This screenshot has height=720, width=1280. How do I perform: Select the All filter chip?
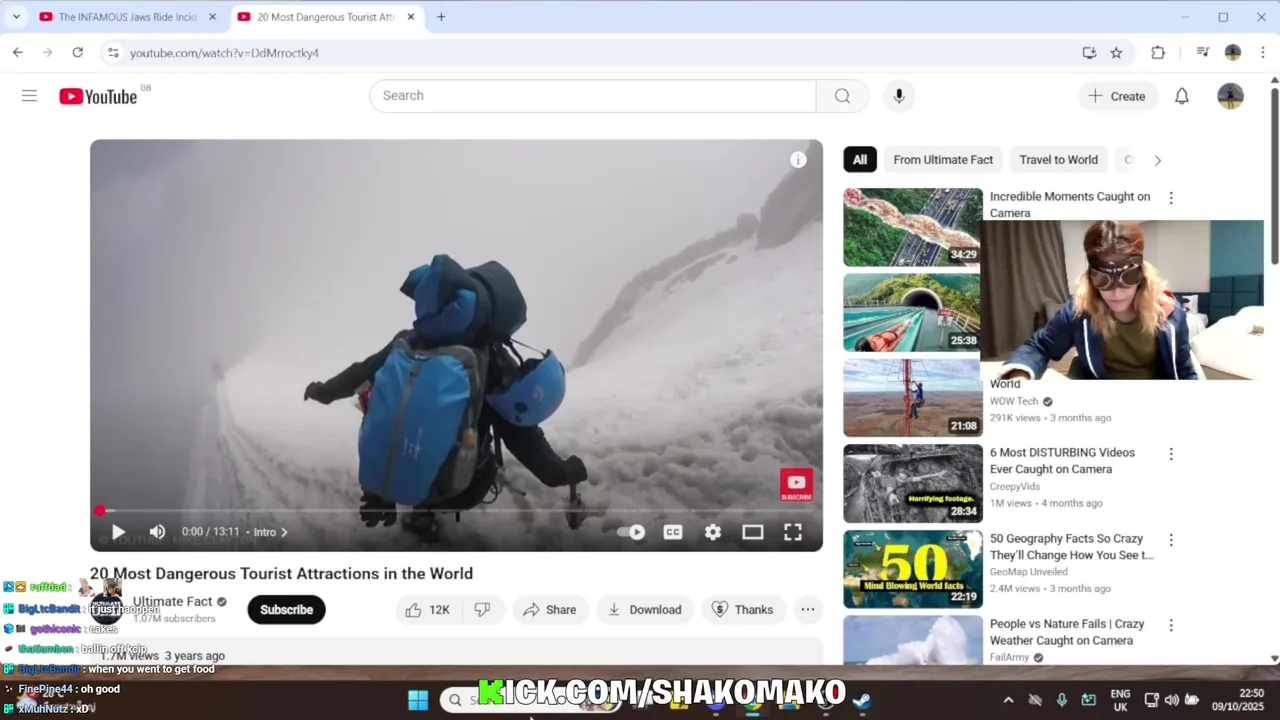tap(860, 160)
